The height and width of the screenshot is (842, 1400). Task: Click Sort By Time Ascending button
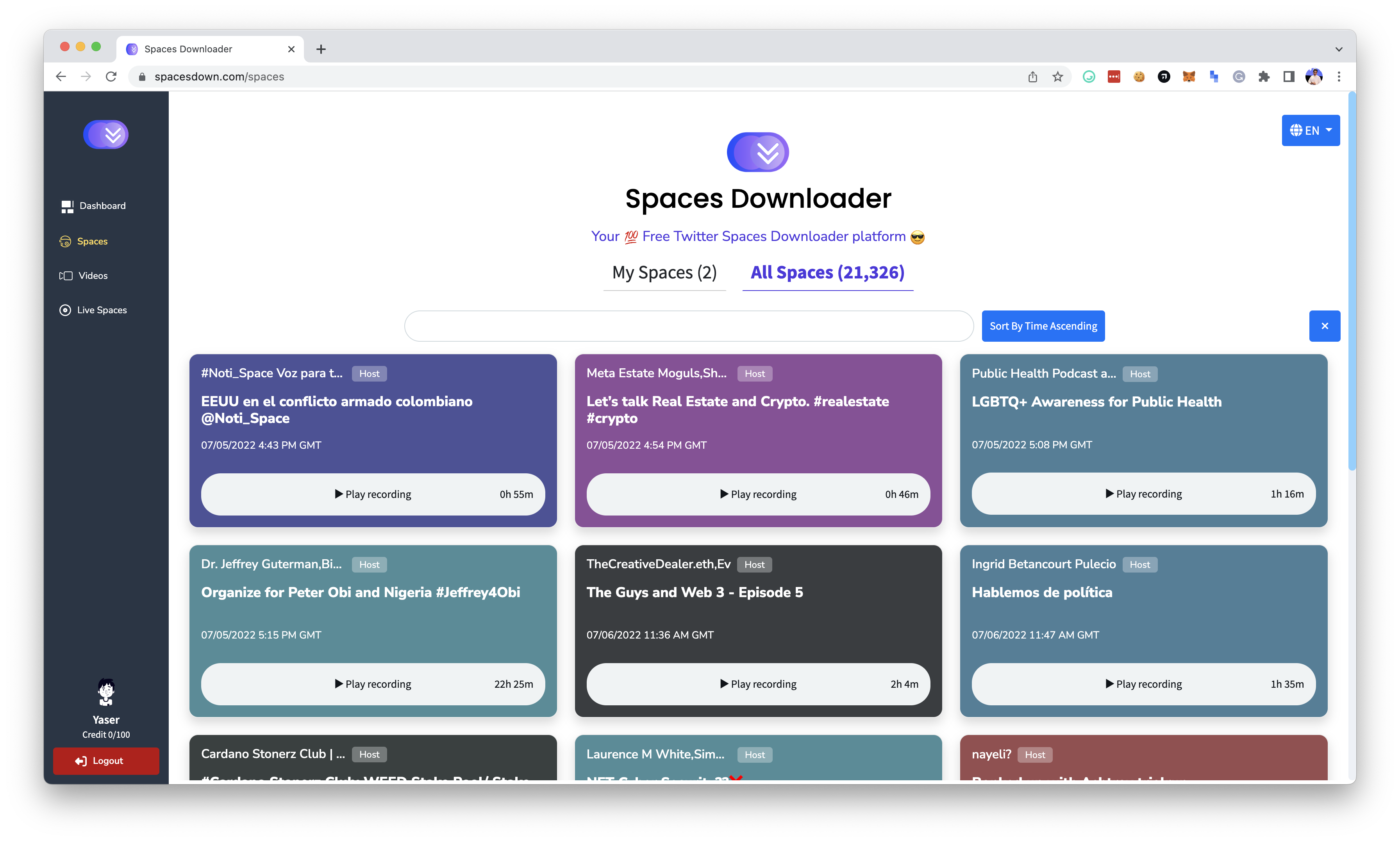[x=1043, y=326]
